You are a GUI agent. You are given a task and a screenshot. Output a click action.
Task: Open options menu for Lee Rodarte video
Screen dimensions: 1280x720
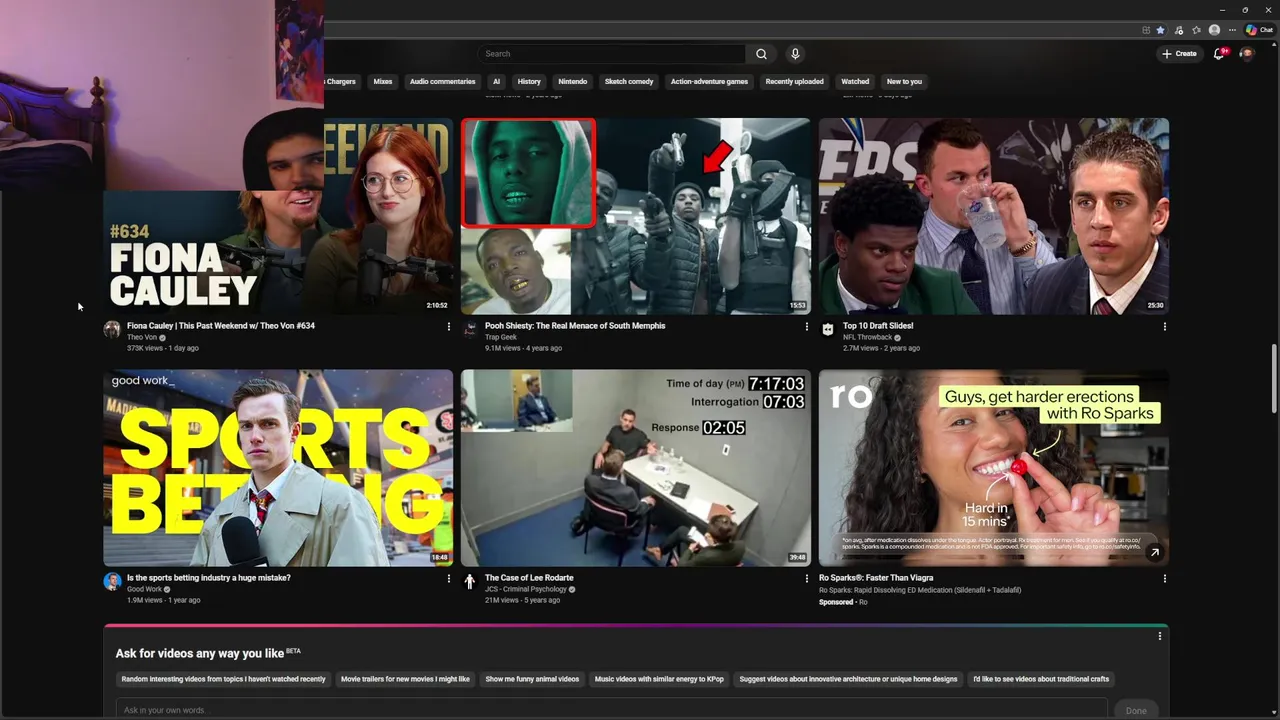806,579
